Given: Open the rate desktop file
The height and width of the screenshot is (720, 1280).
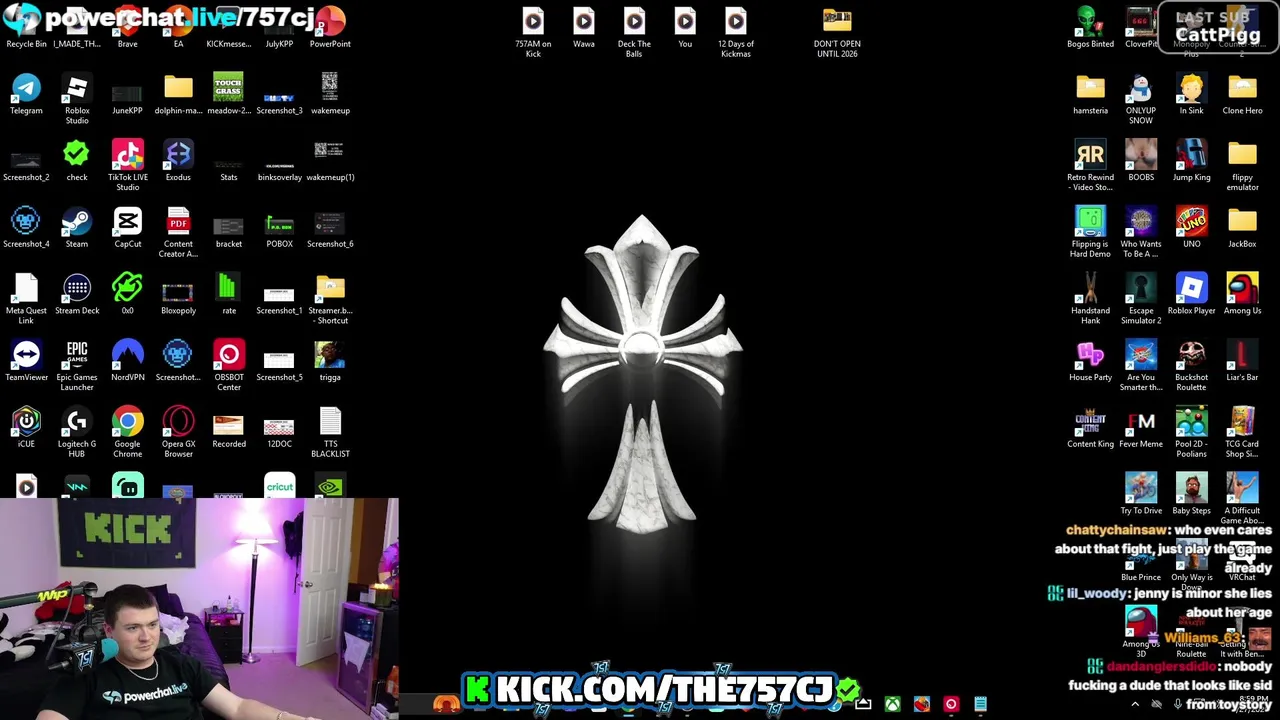Looking at the screenshot, I should [x=229, y=295].
